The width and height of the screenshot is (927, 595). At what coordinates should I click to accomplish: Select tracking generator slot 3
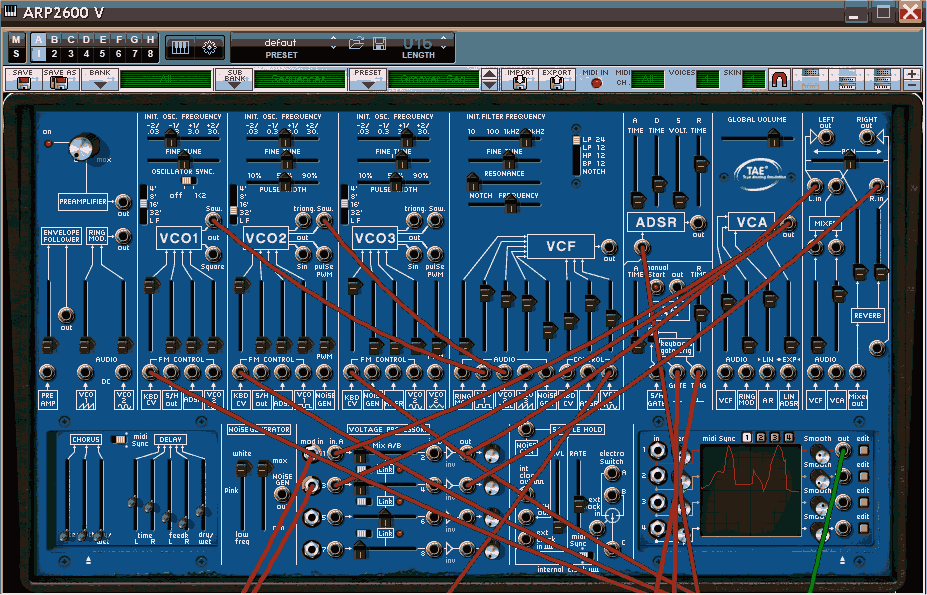(x=774, y=438)
